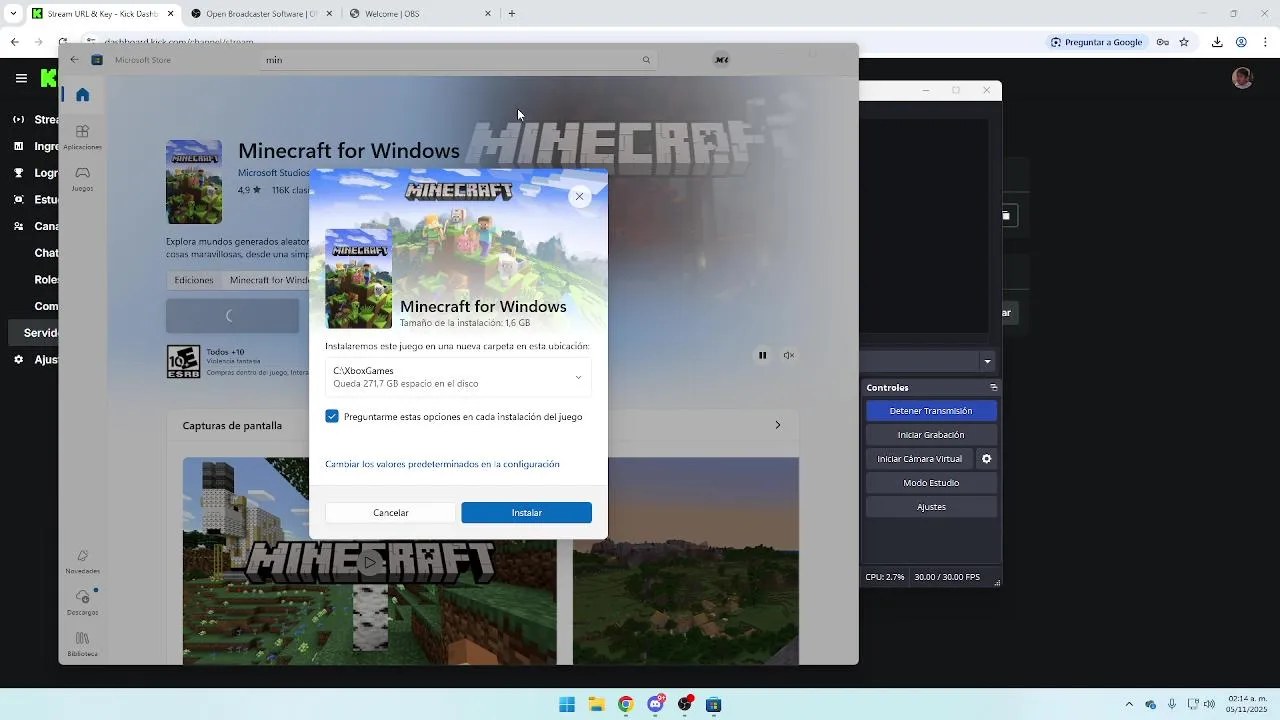
Task: Pause the Minecraft trailer video
Action: click(762, 355)
